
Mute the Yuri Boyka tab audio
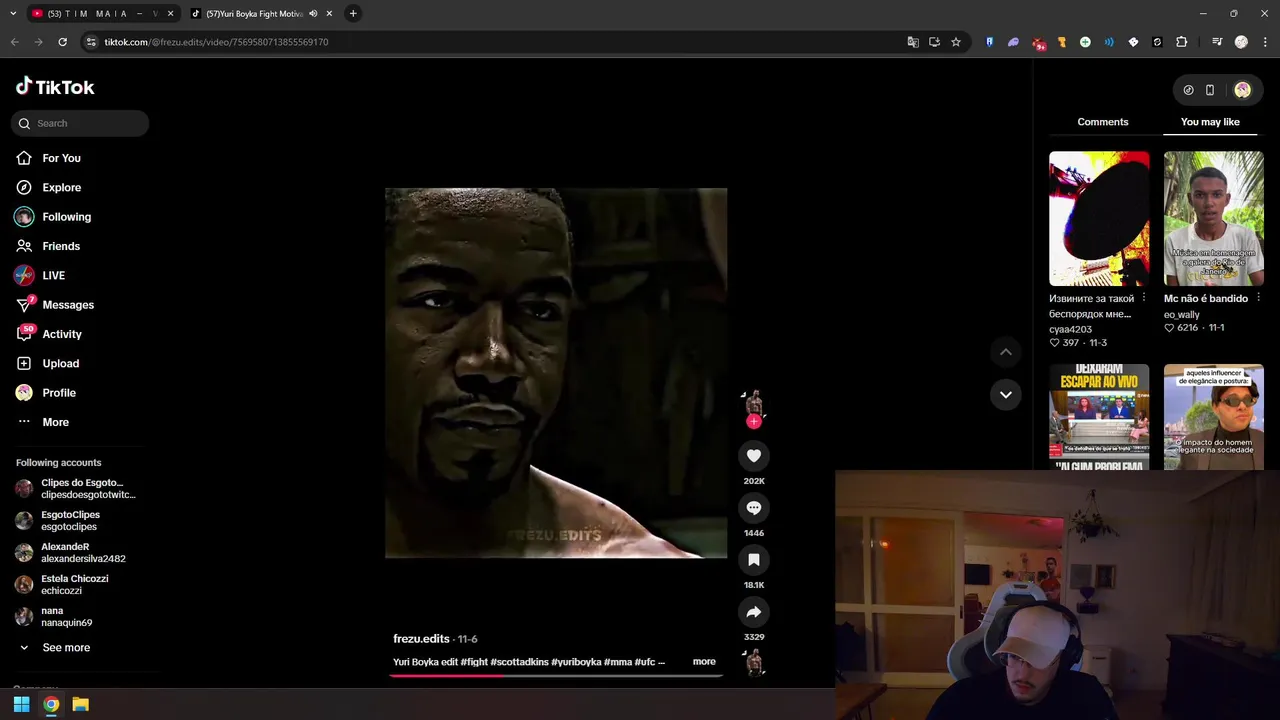click(313, 14)
